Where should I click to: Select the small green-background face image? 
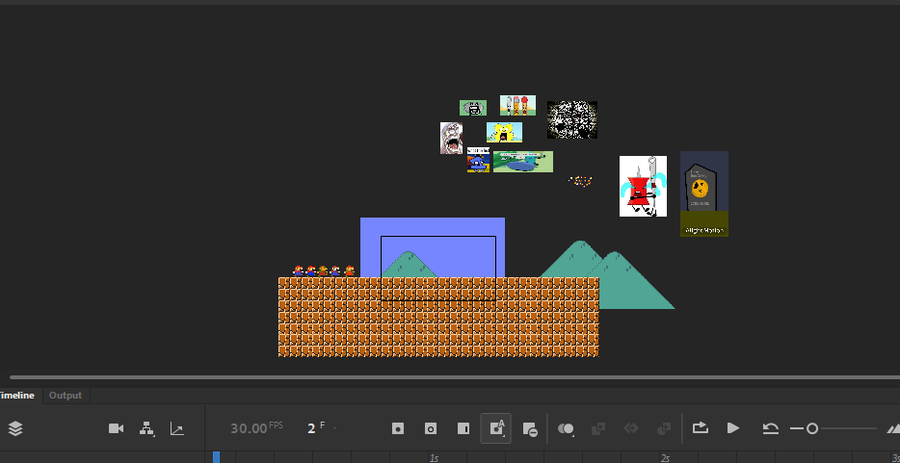point(473,108)
